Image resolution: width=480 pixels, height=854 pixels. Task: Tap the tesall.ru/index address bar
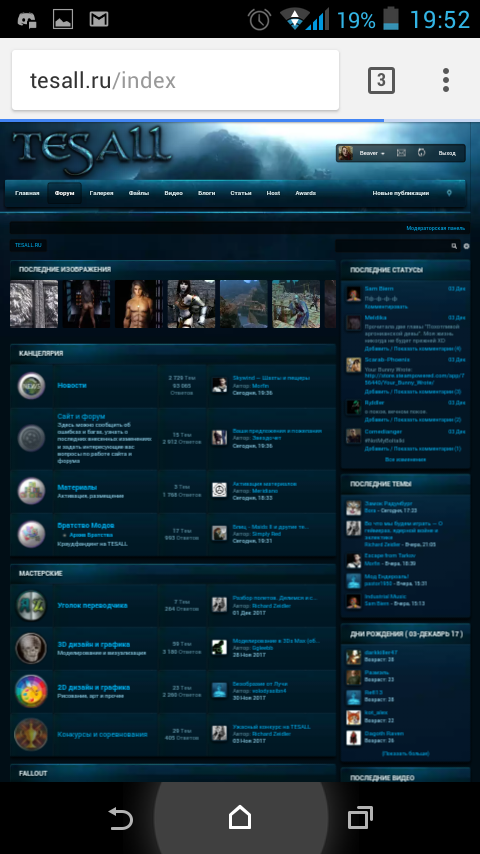tap(175, 81)
